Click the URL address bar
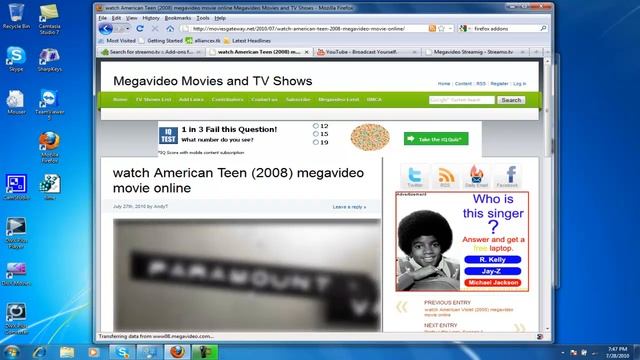The height and width of the screenshot is (360, 640). (304, 29)
